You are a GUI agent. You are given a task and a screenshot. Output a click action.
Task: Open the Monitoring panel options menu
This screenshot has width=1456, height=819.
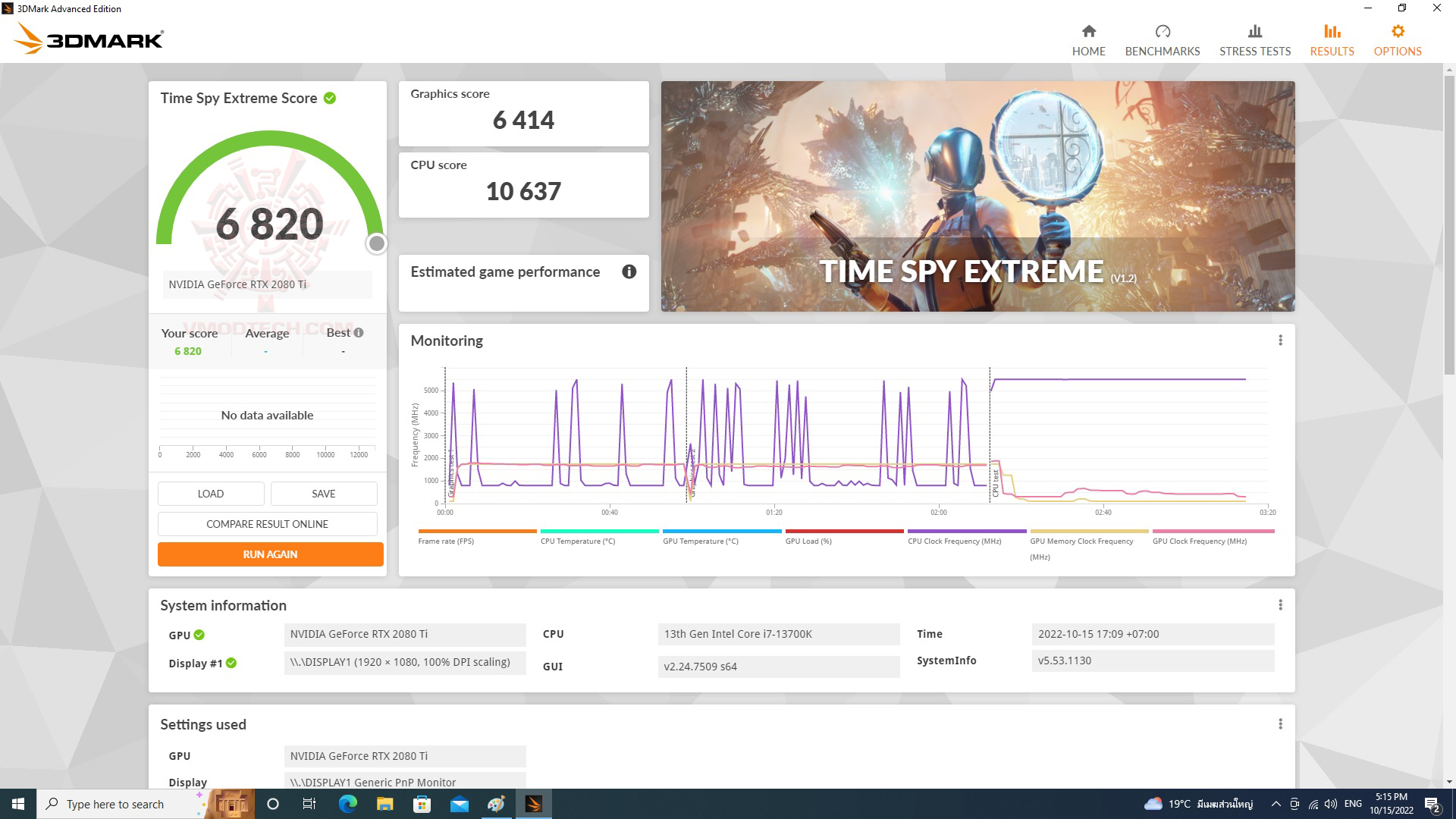point(1281,340)
